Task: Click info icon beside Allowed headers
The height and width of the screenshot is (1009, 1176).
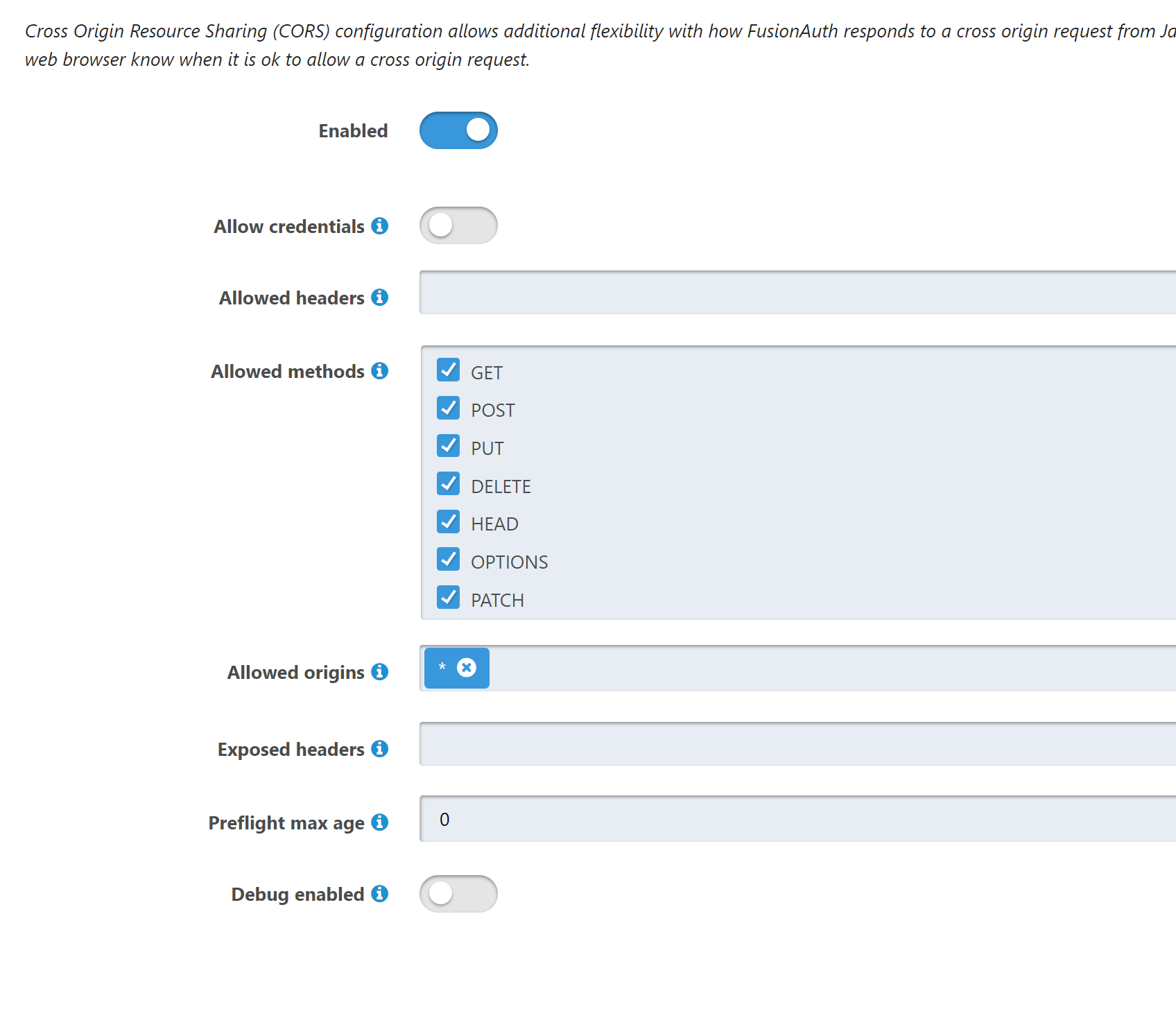Action: tap(379, 297)
